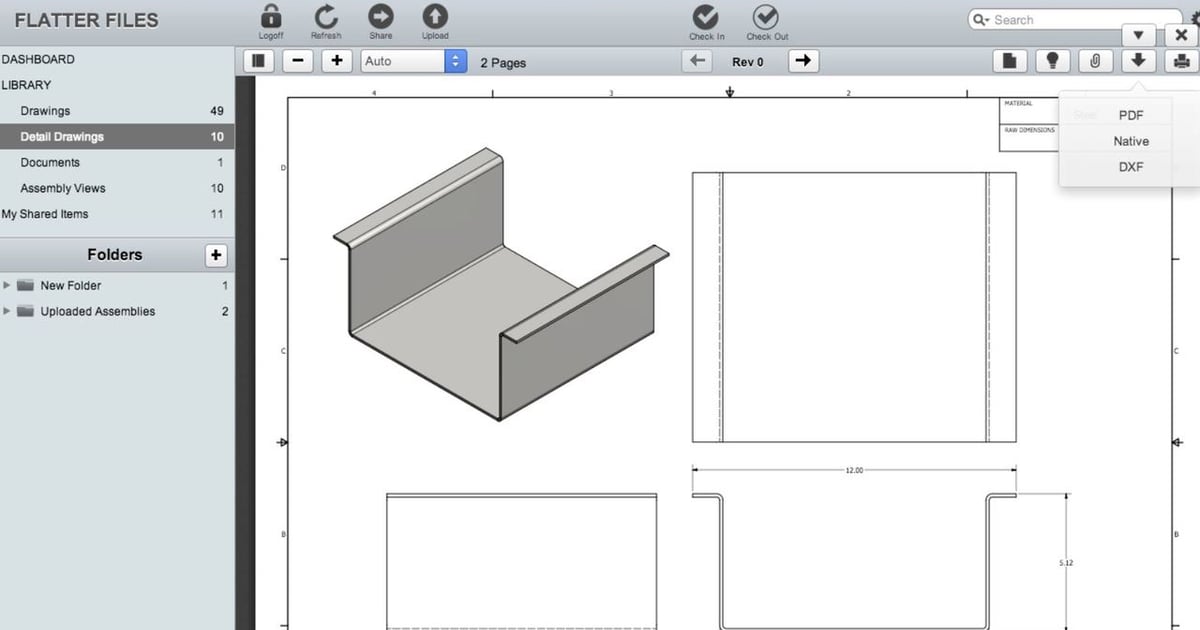Choose DXF download format

[1131, 167]
